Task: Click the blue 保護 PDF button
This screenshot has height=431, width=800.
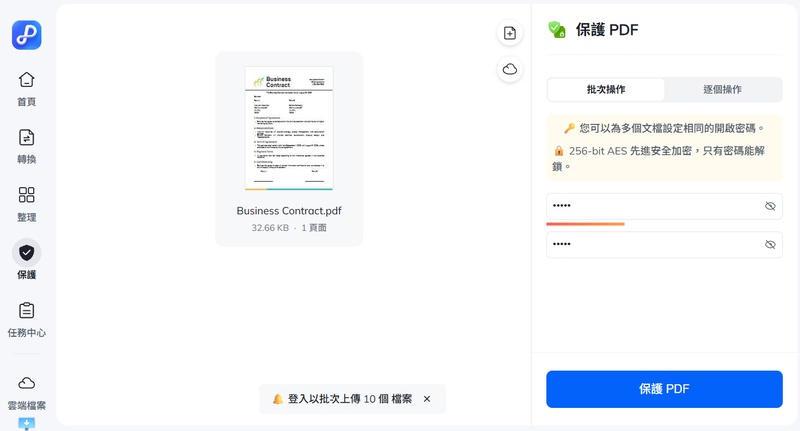Action: 664,389
